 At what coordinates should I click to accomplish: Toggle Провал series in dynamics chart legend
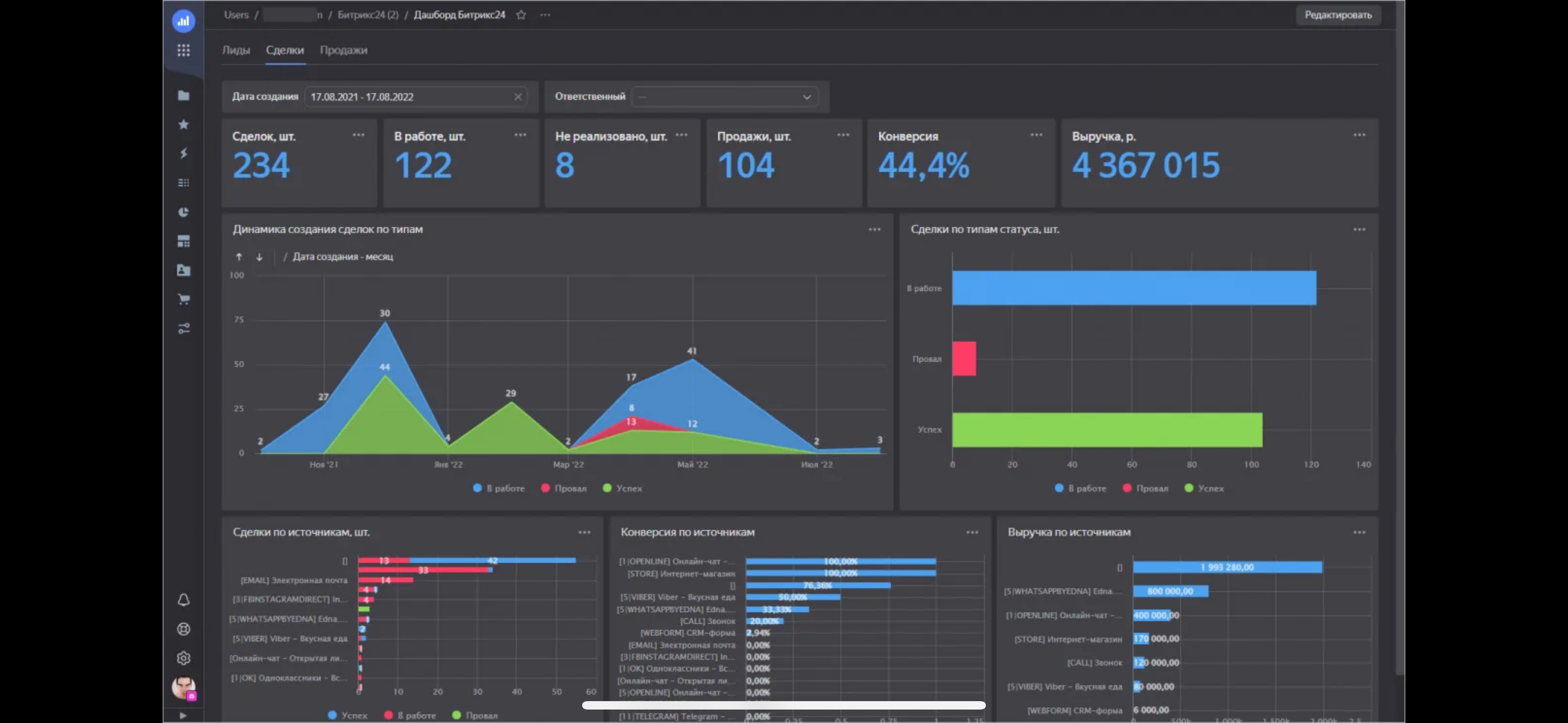pyautogui.click(x=564, y=488)
